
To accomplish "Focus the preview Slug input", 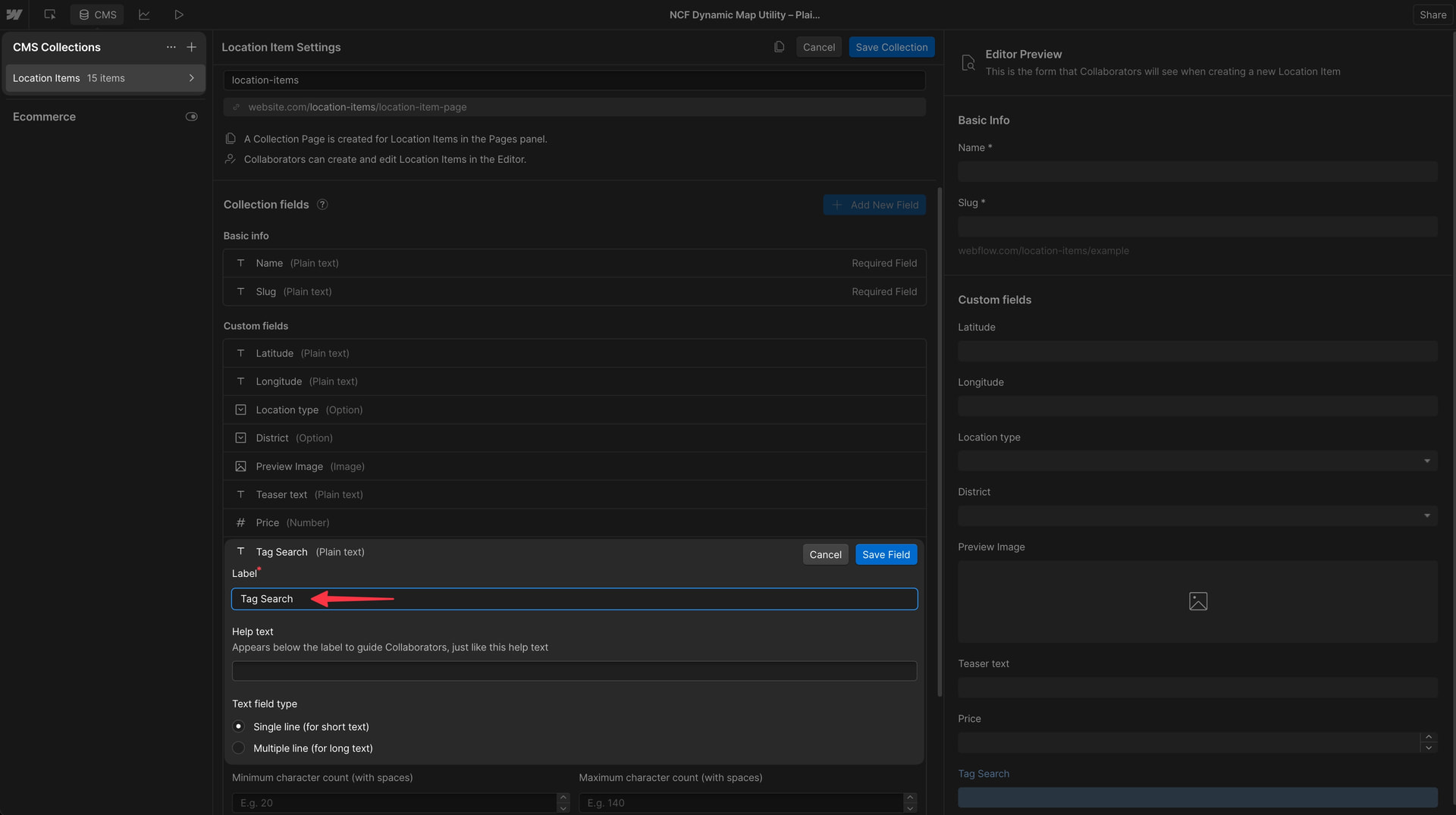I will 1197,227.
